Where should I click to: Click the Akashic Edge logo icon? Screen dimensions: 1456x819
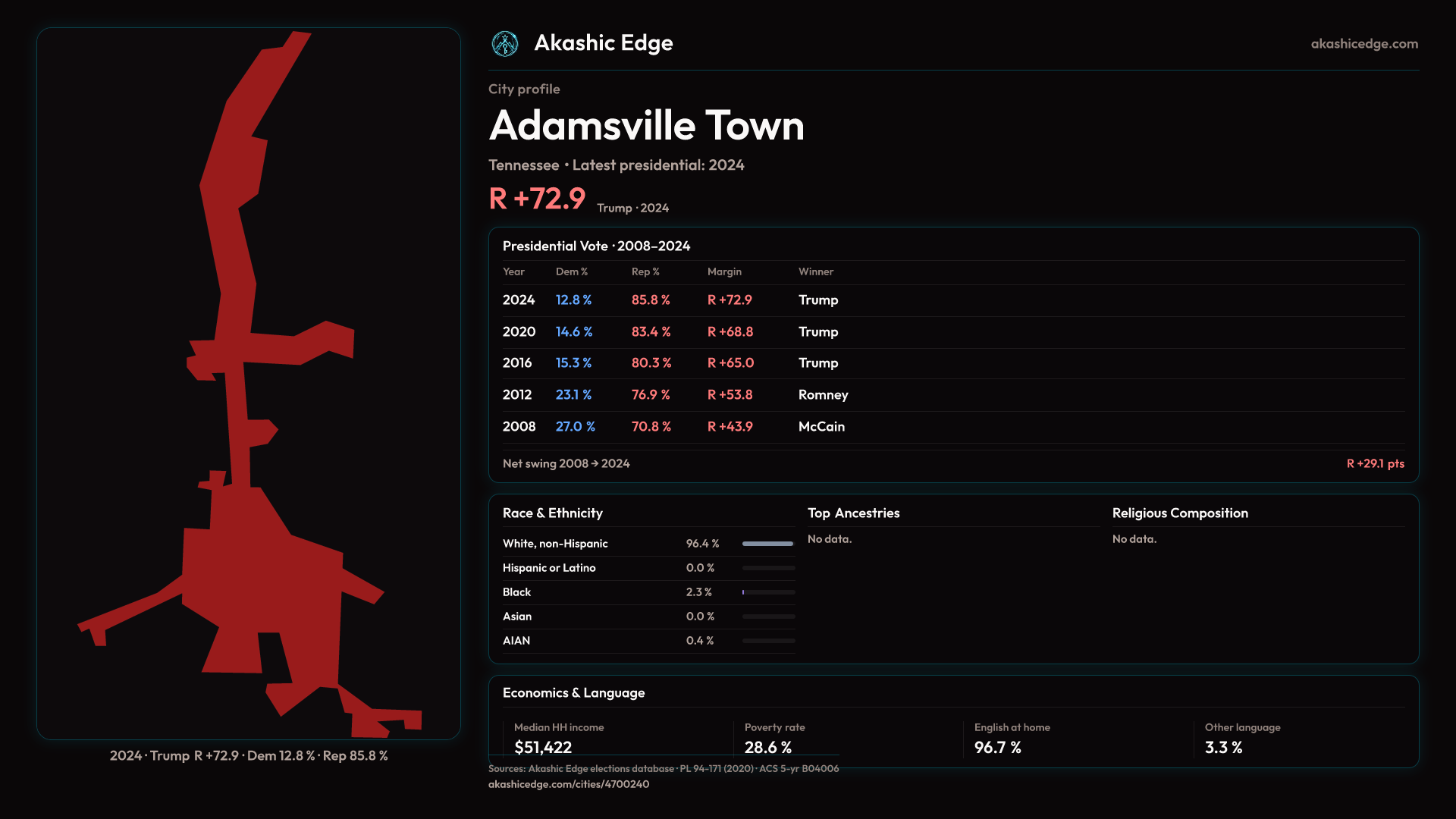click(x=504, y=44)
